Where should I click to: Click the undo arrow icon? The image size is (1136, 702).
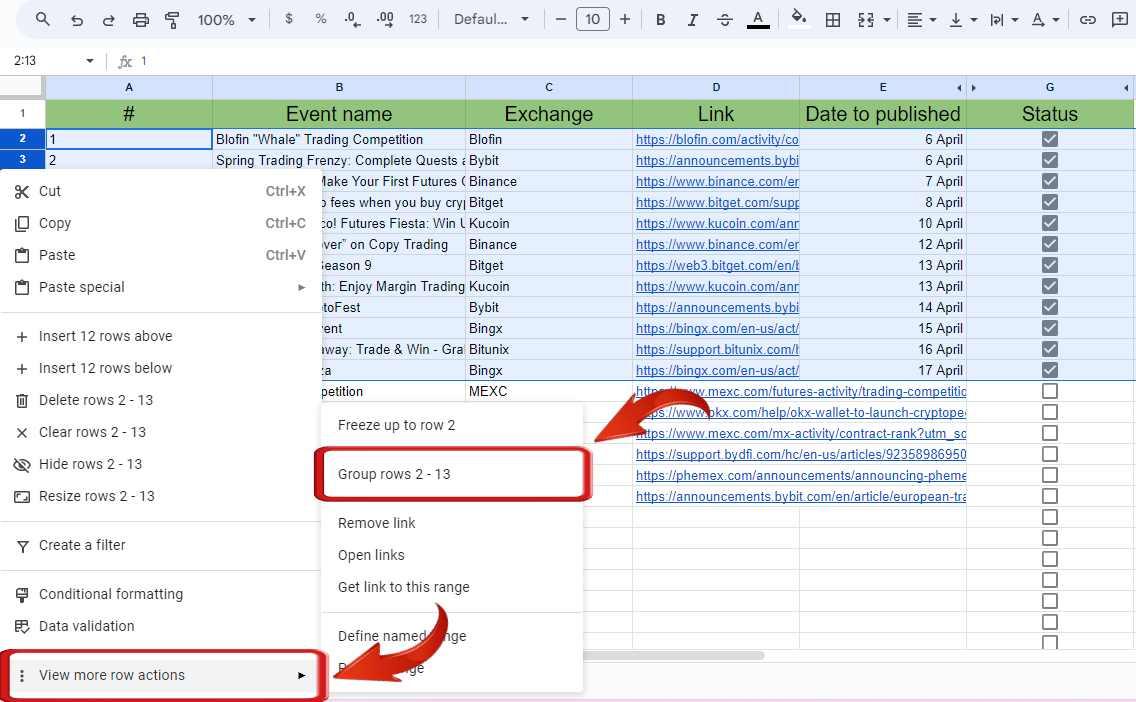(77, 20)
